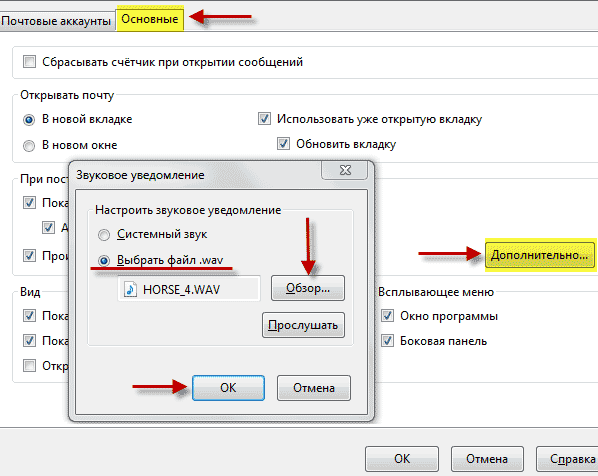Toggle the unchecked Откр... checkbox in Вид group
This screenshot has height=476, width=598.
29,365
